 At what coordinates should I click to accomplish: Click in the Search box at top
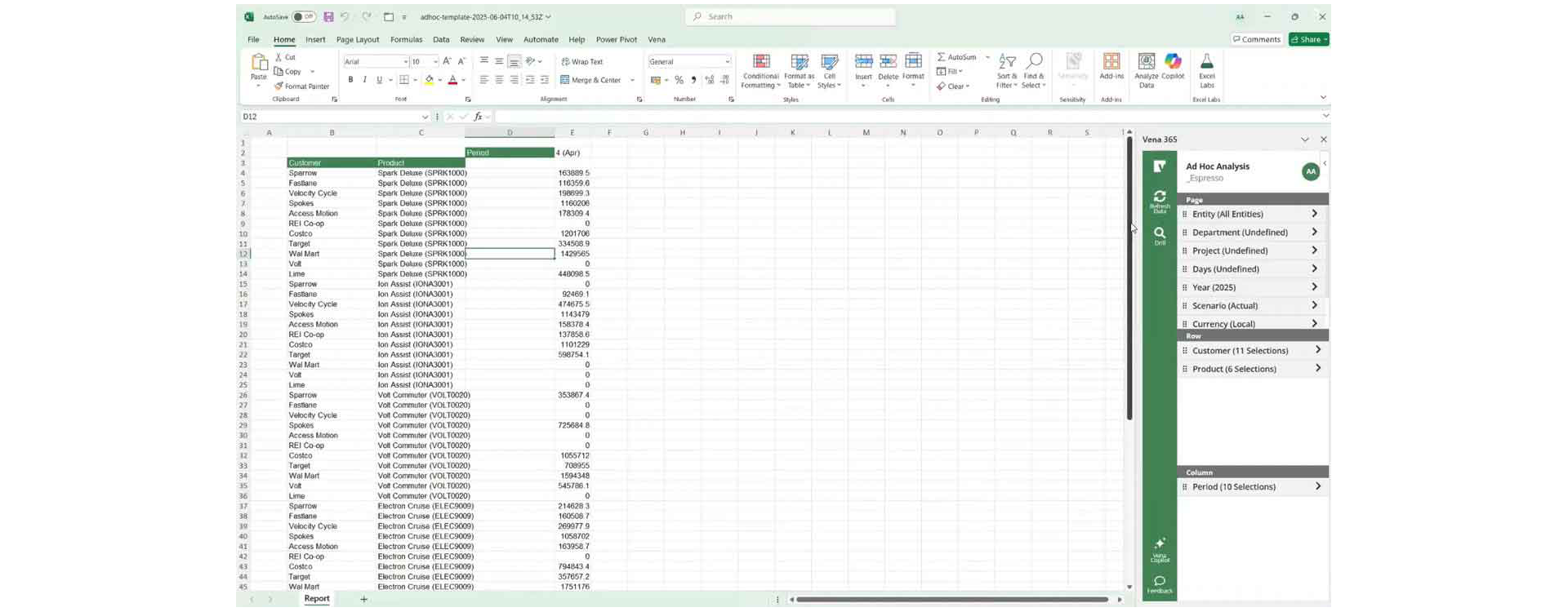791,16
